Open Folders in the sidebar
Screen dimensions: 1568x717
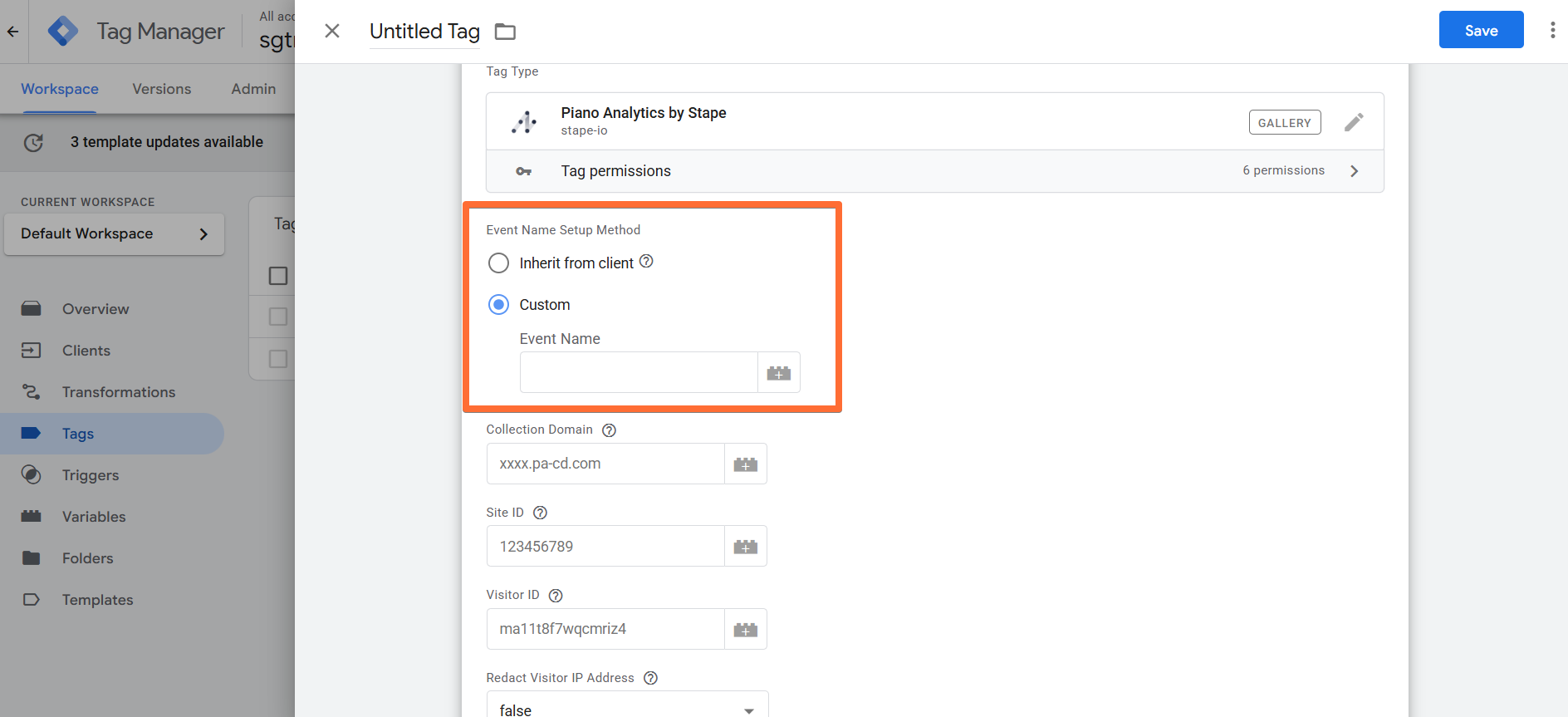coord(112,558)
